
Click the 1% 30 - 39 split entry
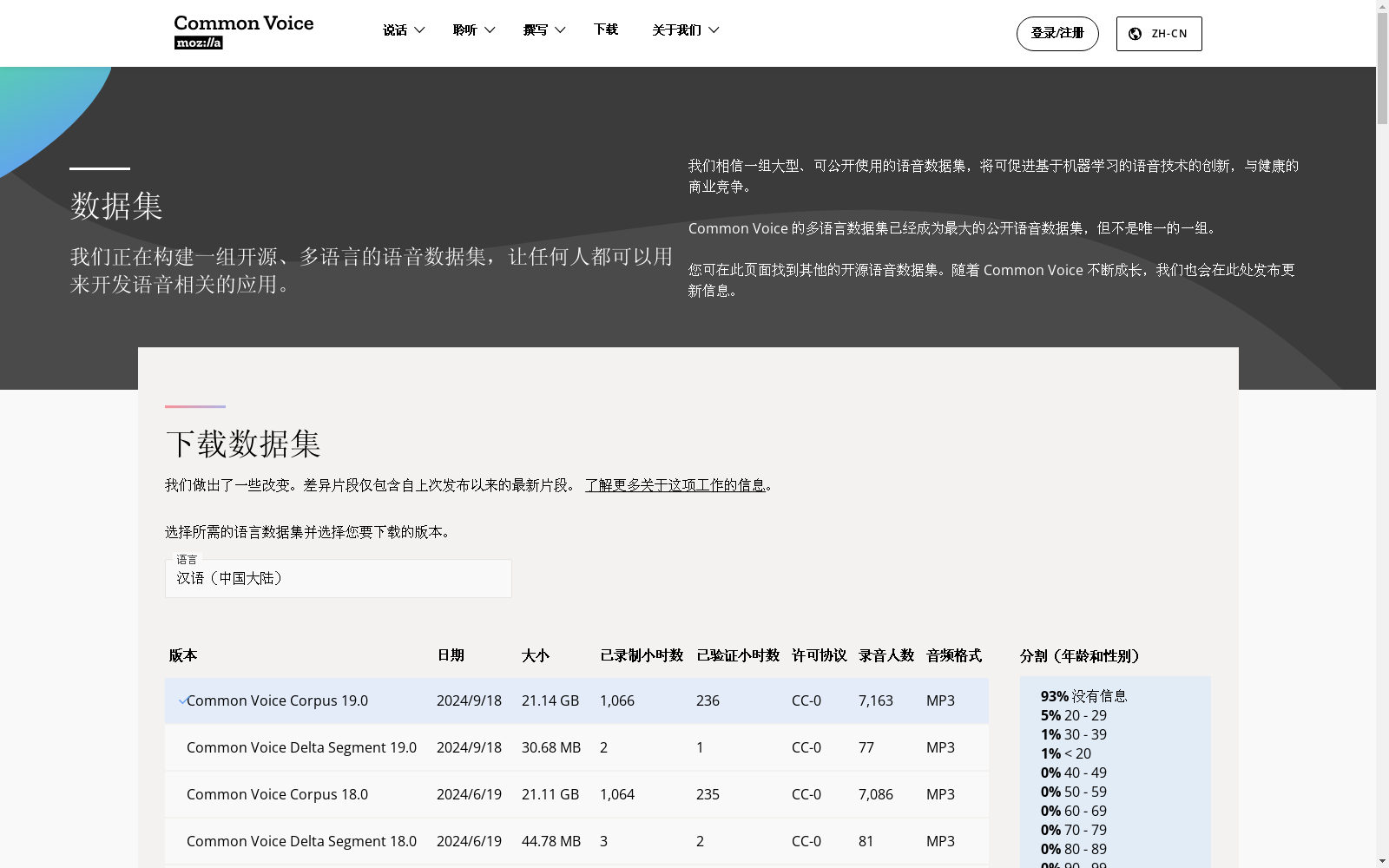click(1074, 734)
